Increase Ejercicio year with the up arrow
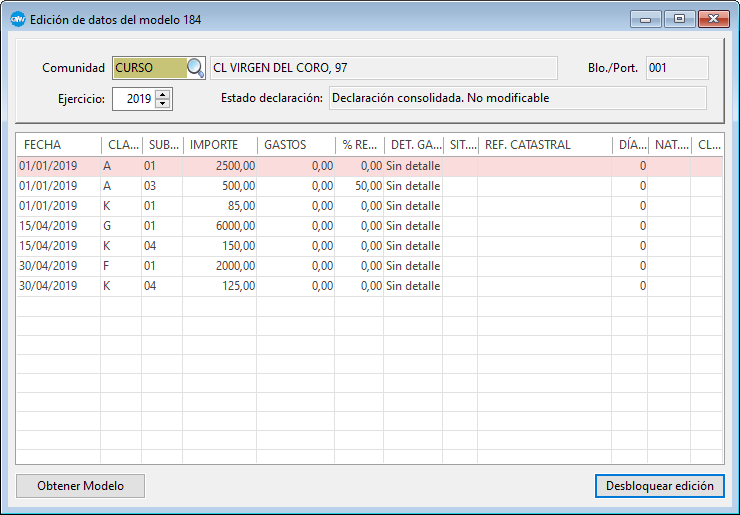Viewport: 740px width, 515px height. coord(164,94)
